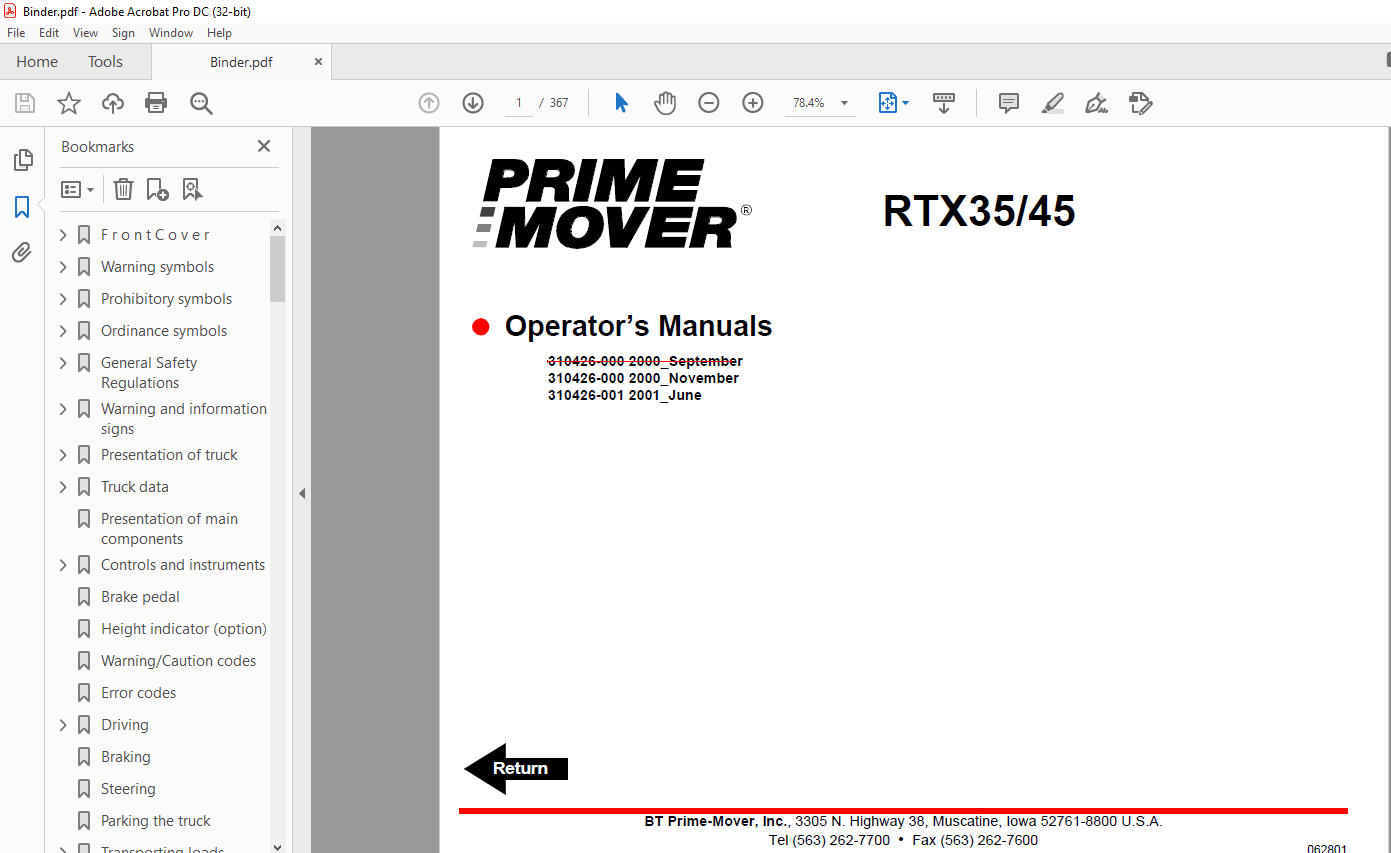The height and width of the screenshot is (853, 1391).
Task: Open the Fill & Sign pen icon
Action: (x=1097, y=103)
